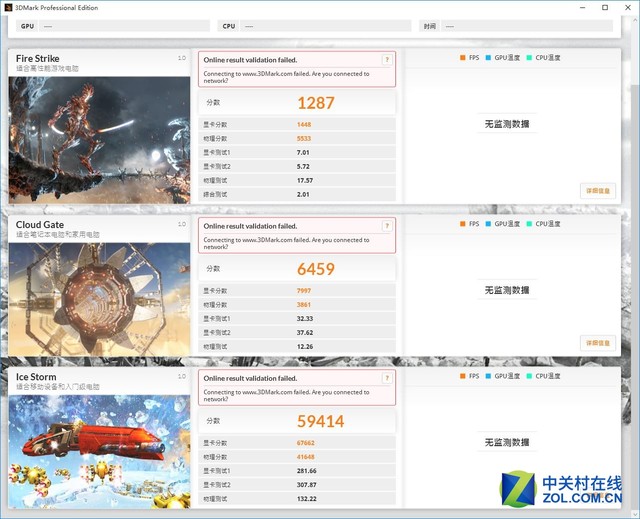Maximize the 3DMark Professional Edition window
Image resolution: width=640 pixels, height=519 pixels.
pyautogui.click(x=605, y=7)
